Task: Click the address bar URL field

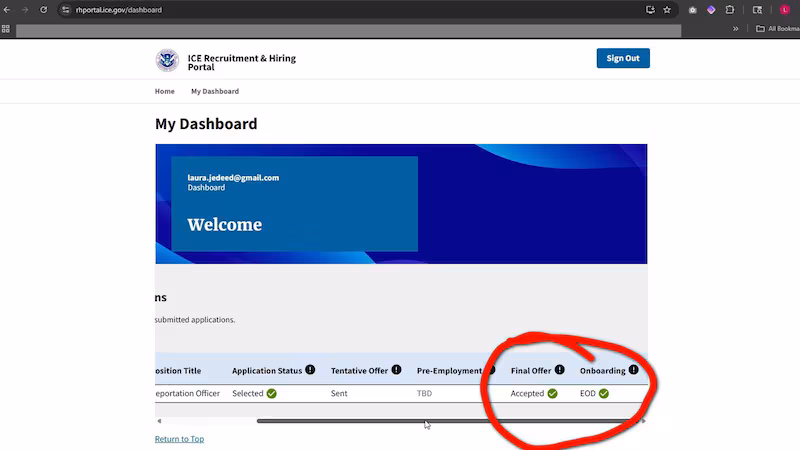Action: coord(357,10)
